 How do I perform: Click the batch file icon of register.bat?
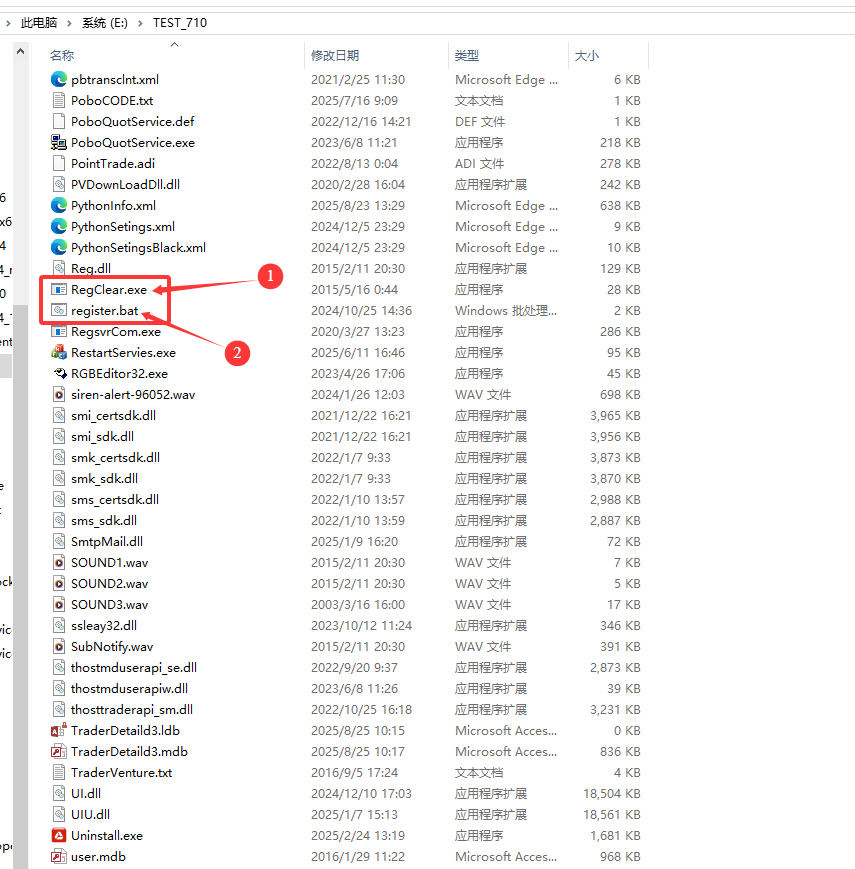click(x=59, y=311)
